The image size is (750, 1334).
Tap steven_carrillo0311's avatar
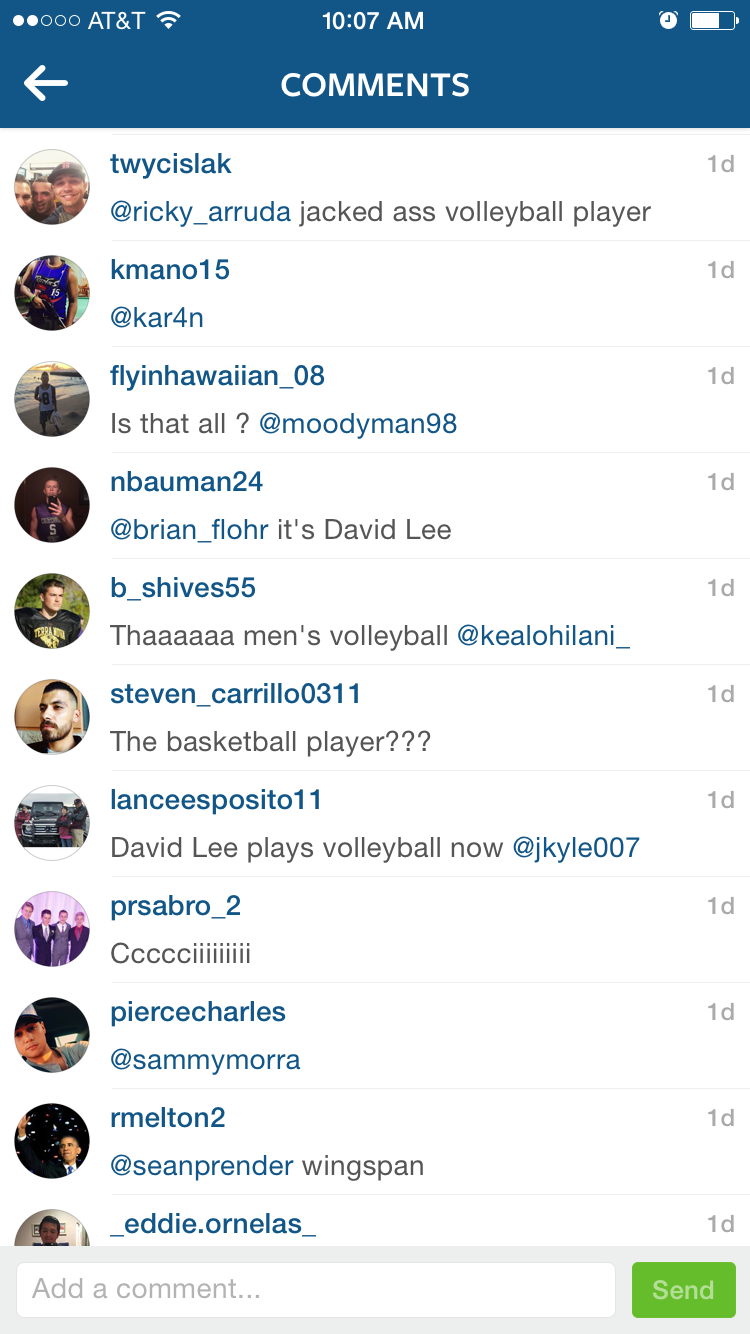52,717
